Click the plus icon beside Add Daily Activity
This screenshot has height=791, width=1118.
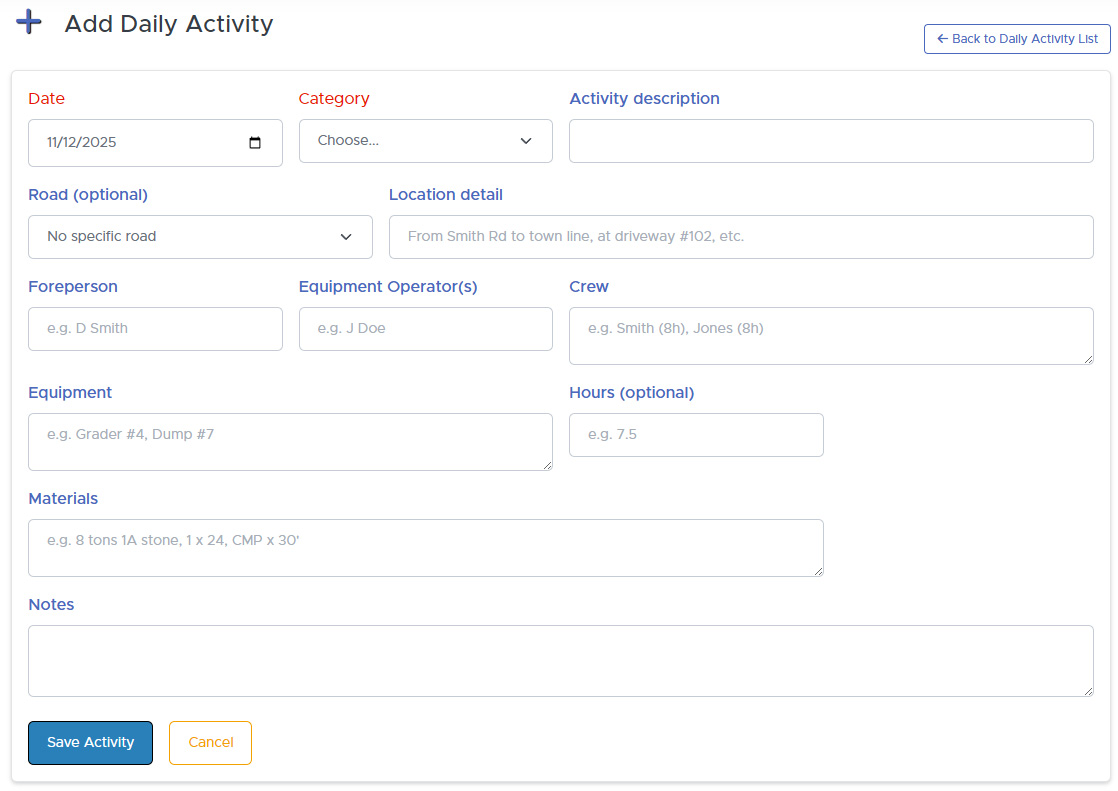pyautogui.click(x=30, y=22)
